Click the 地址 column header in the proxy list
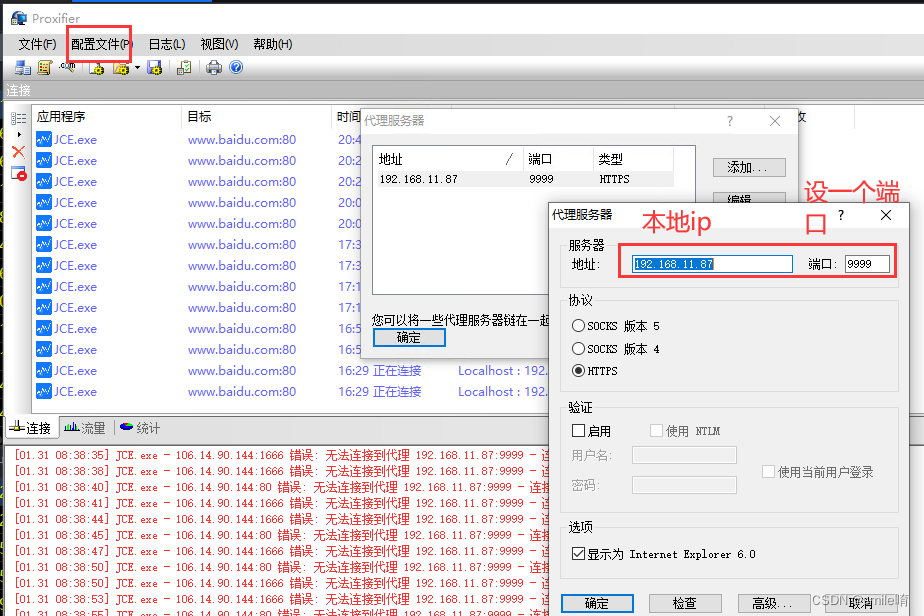The image size is (924, 616). [x=449, y=159]
